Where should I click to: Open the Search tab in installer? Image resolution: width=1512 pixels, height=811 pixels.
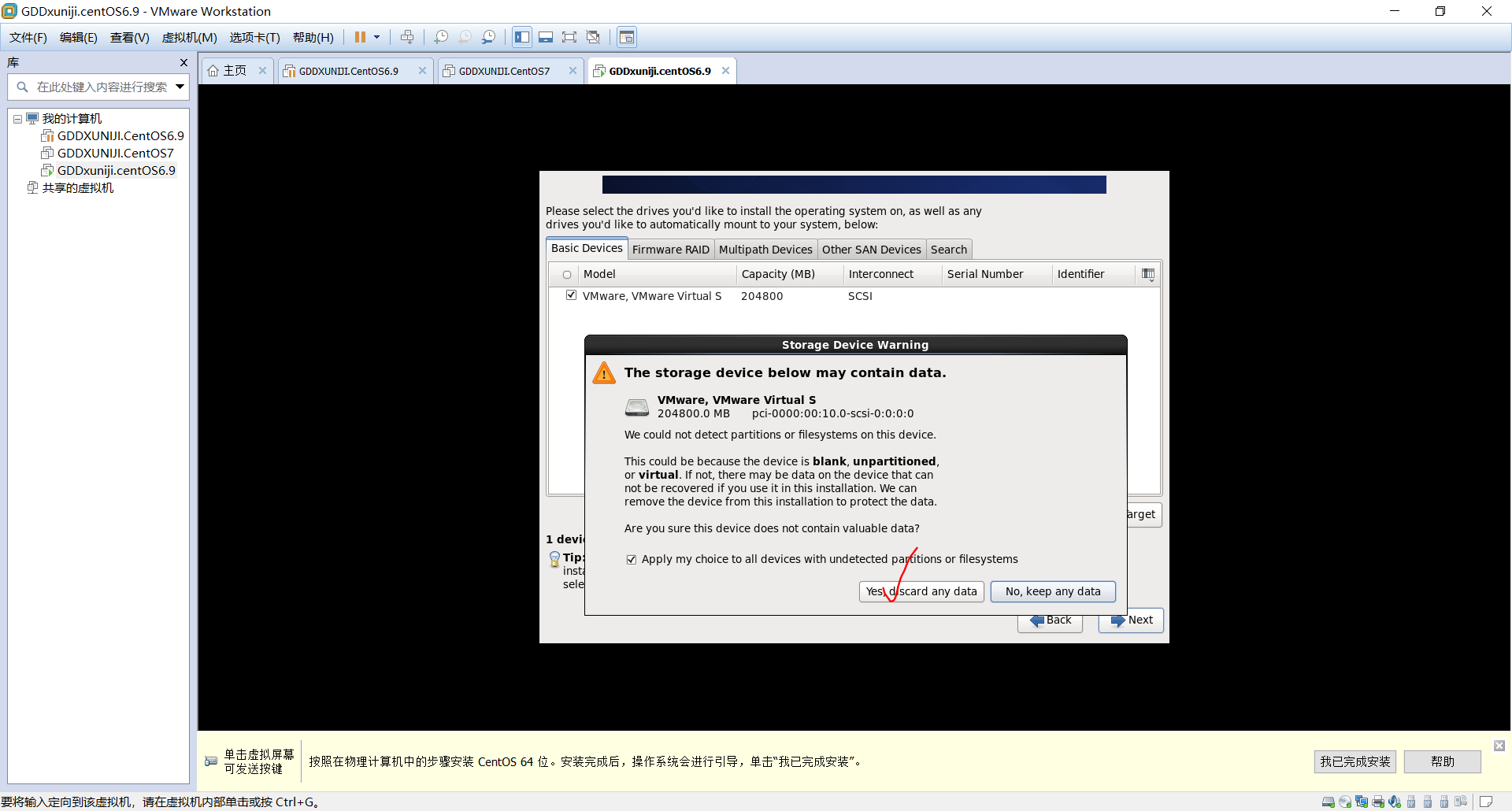pos(949,250)
